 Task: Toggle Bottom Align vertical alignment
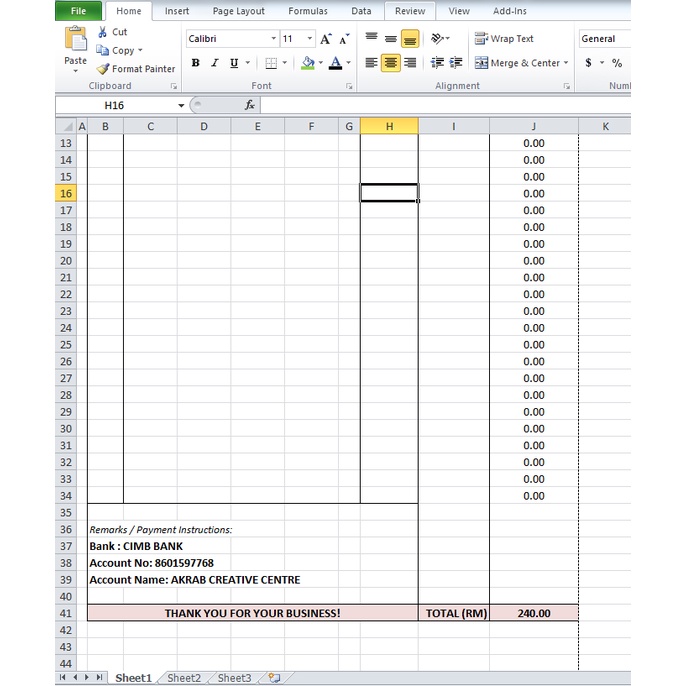[x=410, y=38]
